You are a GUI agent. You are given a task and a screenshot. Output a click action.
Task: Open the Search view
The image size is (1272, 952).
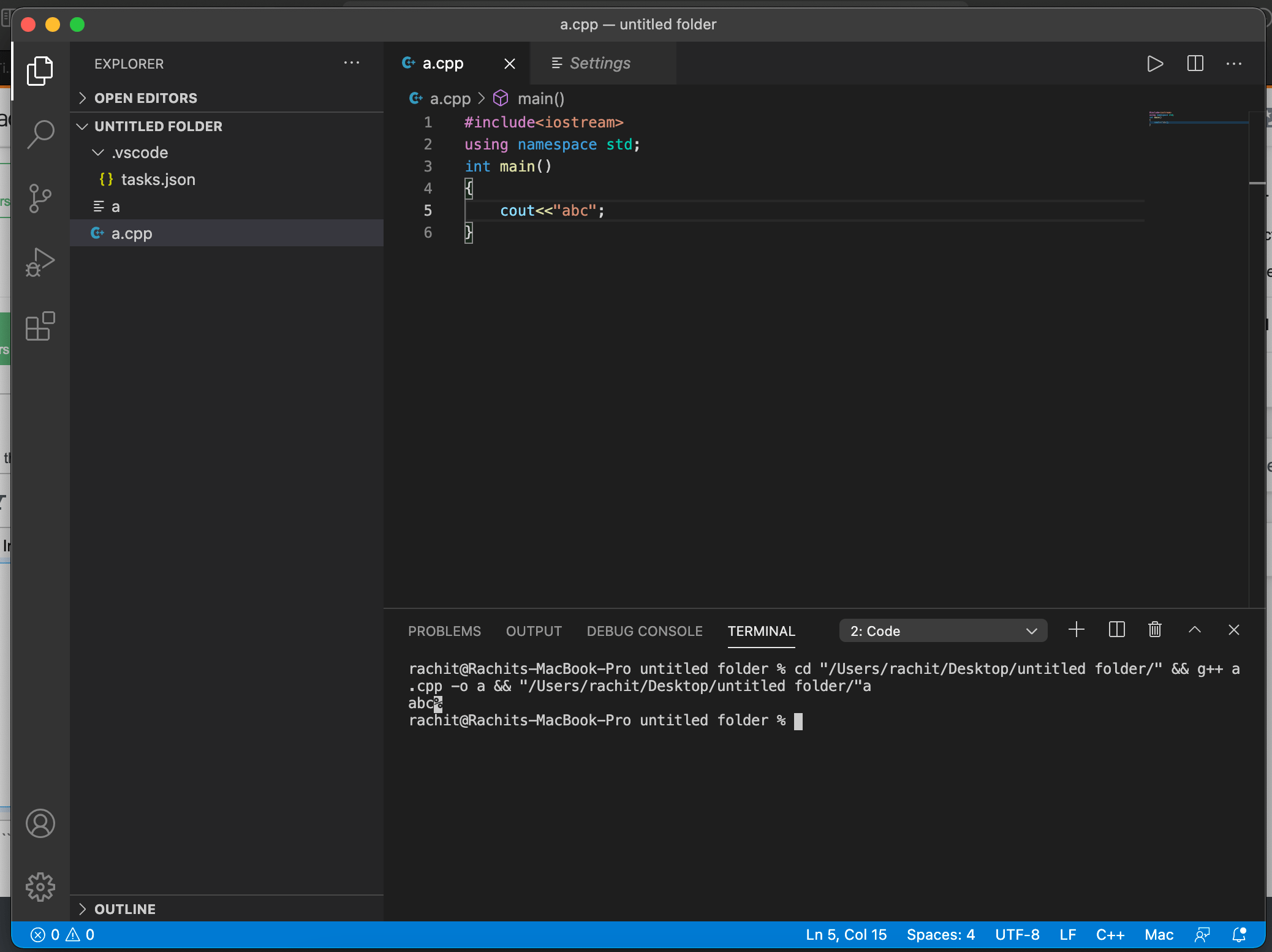point(40,134)
